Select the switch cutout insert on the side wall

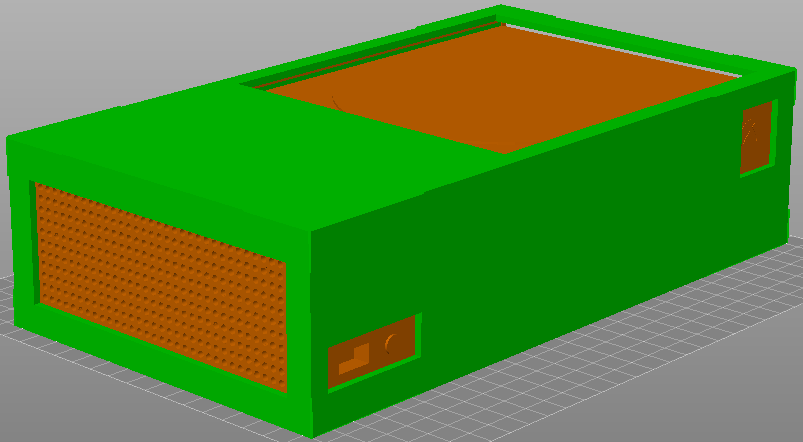[371, 352]
